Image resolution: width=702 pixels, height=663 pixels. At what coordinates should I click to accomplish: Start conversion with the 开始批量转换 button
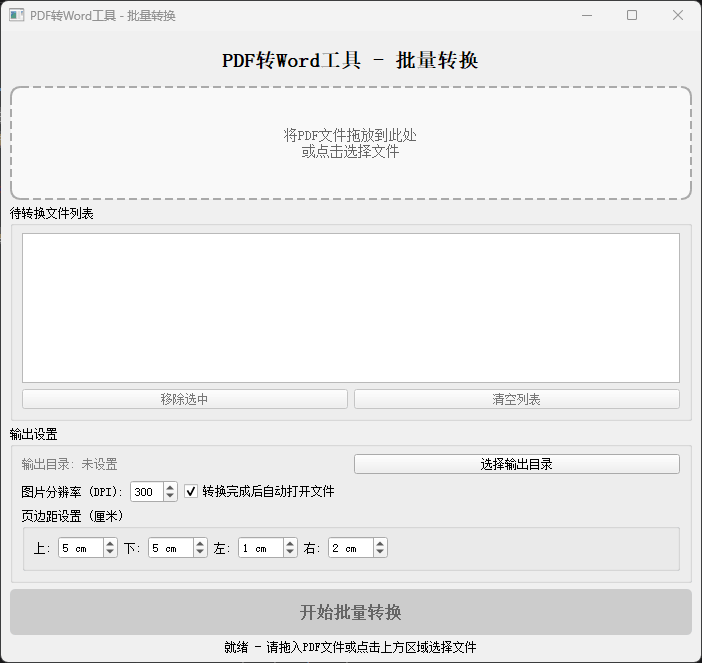coord(350,612)
